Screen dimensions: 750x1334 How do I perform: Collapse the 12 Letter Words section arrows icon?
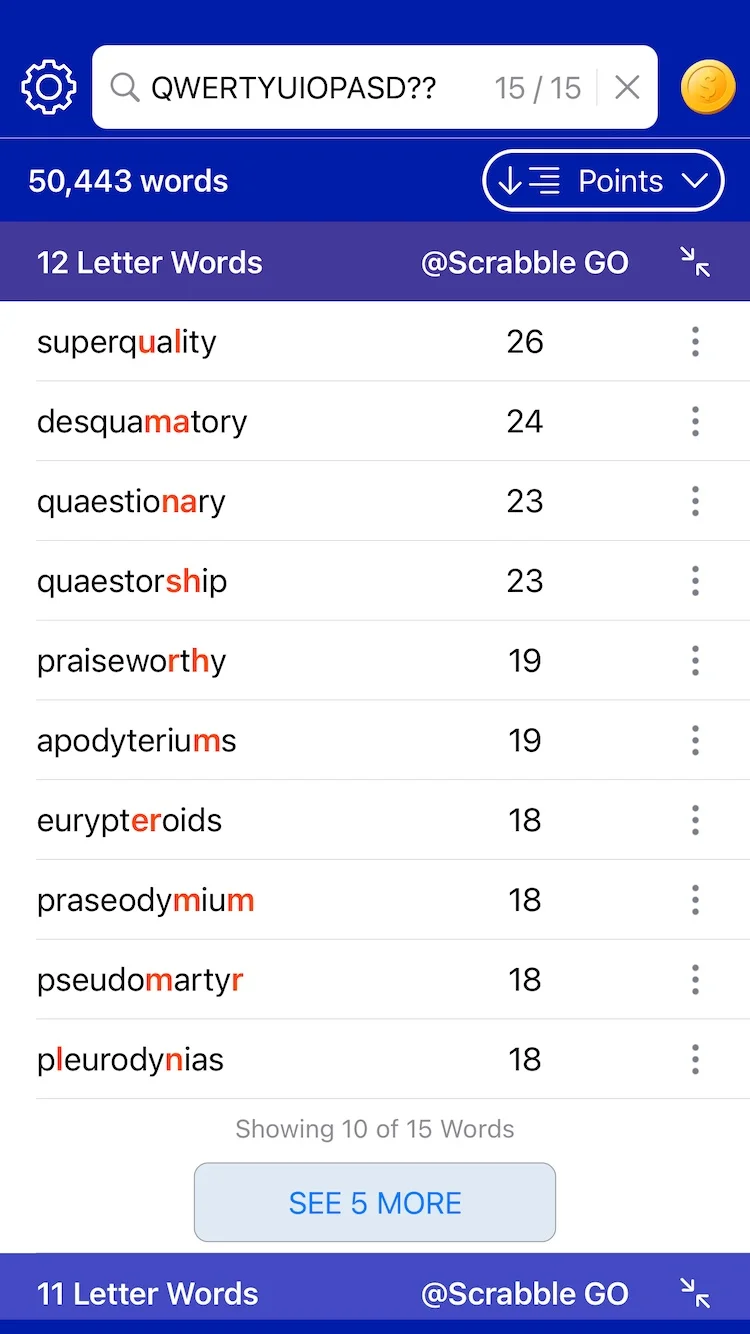click(x=695, y=261)
